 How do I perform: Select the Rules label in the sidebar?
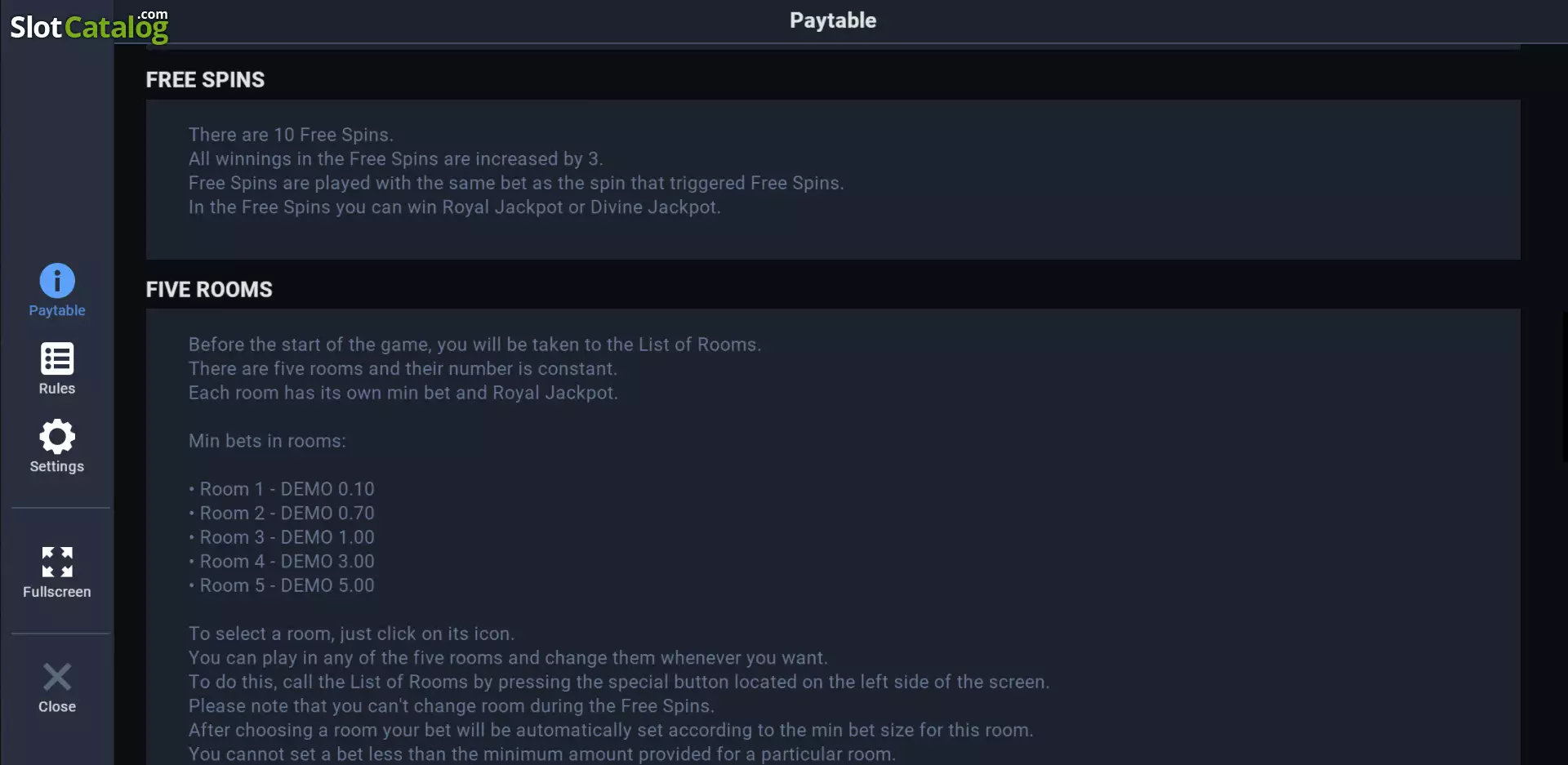coord(57,389)
